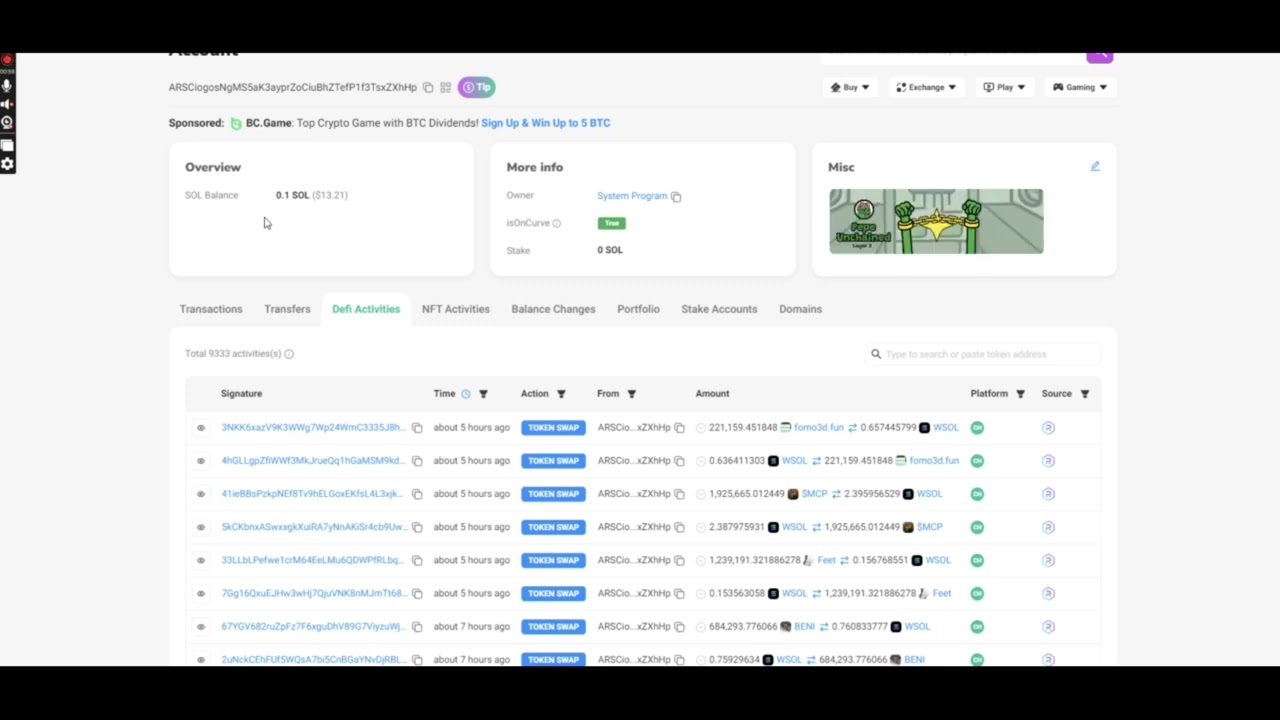
Task: Click the microphone icon in recorder bar
Action: [x=7, y=86]
